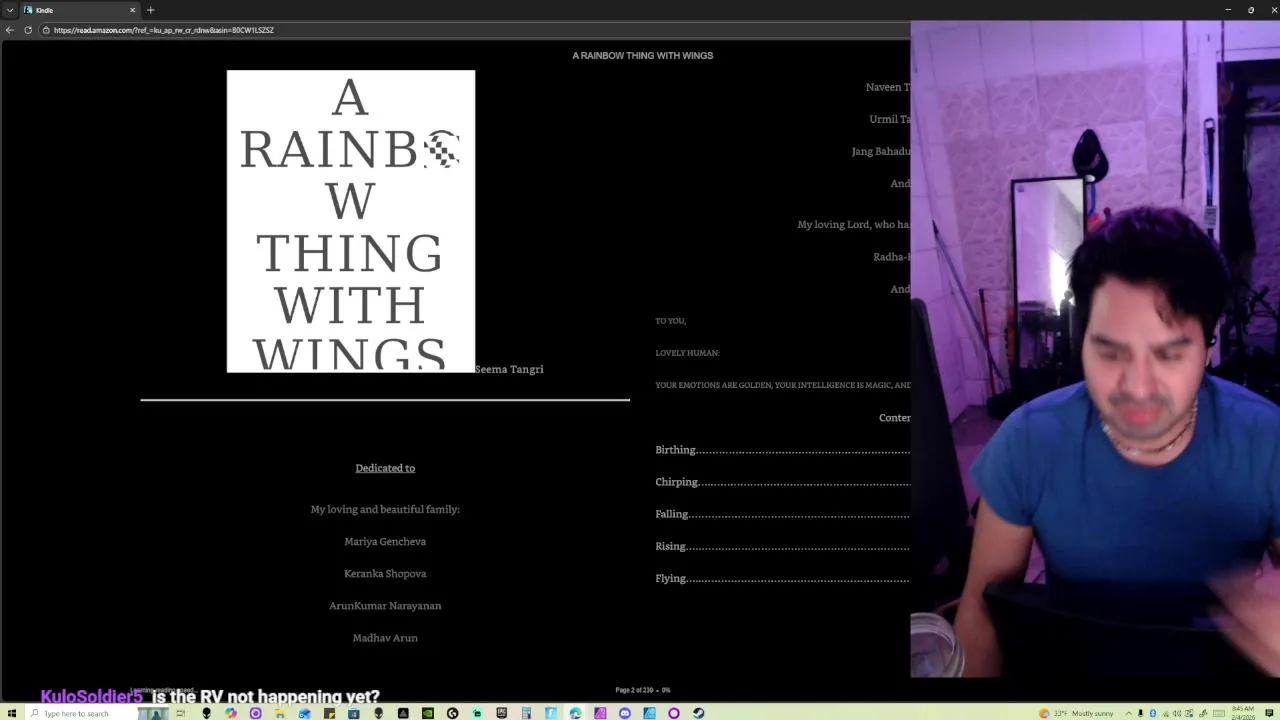Go to the Flying chapter
Viewport: 1280px width, 720px height.
click(x=782, y=578)
